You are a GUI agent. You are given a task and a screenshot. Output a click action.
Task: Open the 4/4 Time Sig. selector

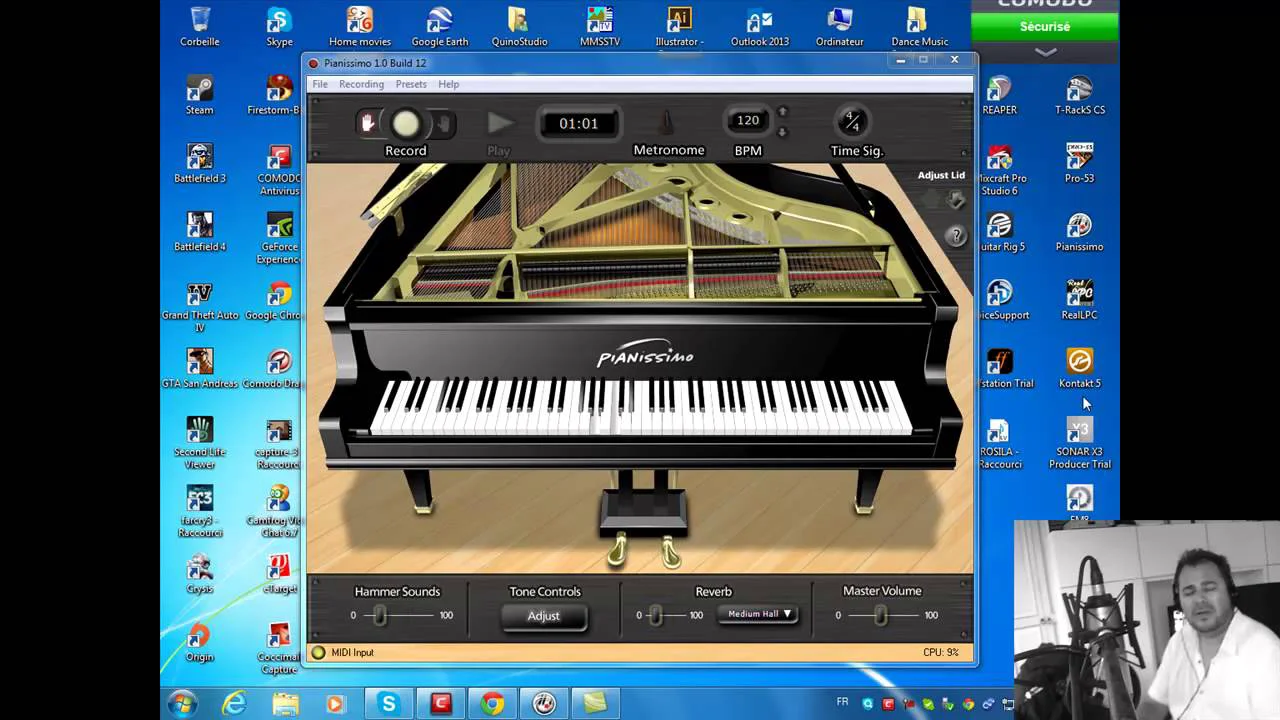[x=851, y=122]
